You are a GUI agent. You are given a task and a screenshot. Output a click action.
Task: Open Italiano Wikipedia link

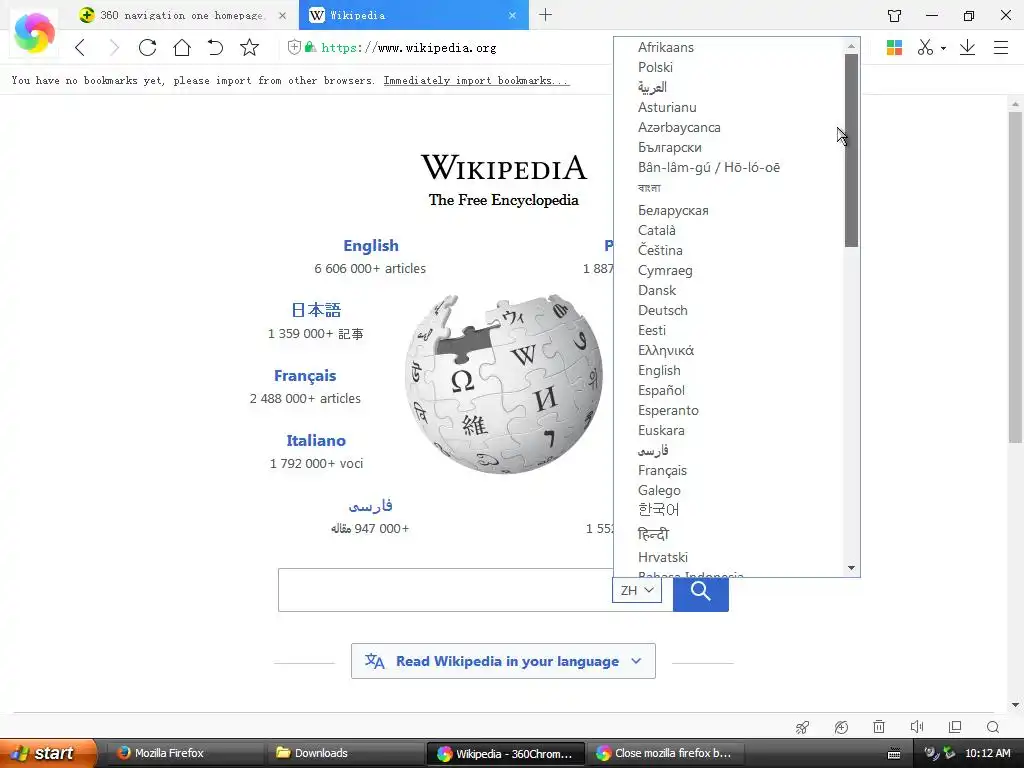point(316,441)
